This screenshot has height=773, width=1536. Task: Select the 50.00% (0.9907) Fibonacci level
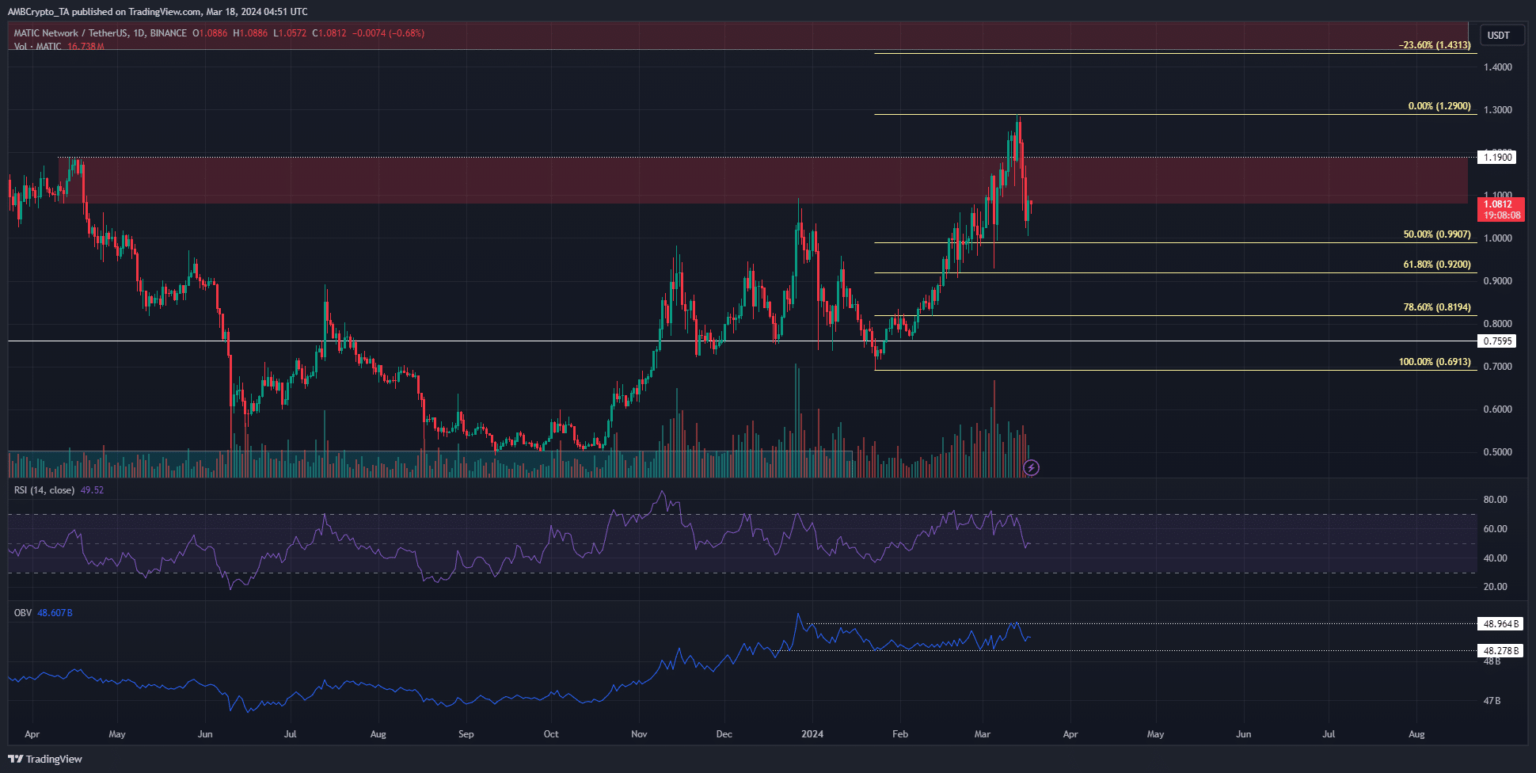coord(1439,235)
